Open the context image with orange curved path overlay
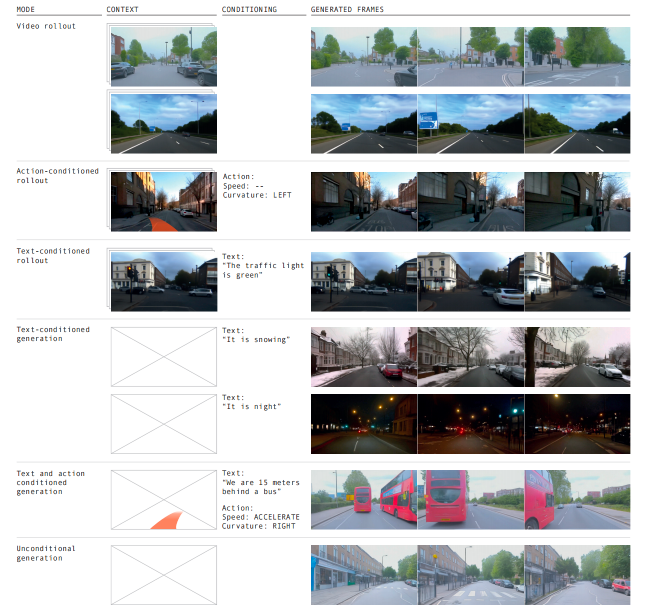The height and width of the screenshot is (611, 647). click(x=164, y=202)
